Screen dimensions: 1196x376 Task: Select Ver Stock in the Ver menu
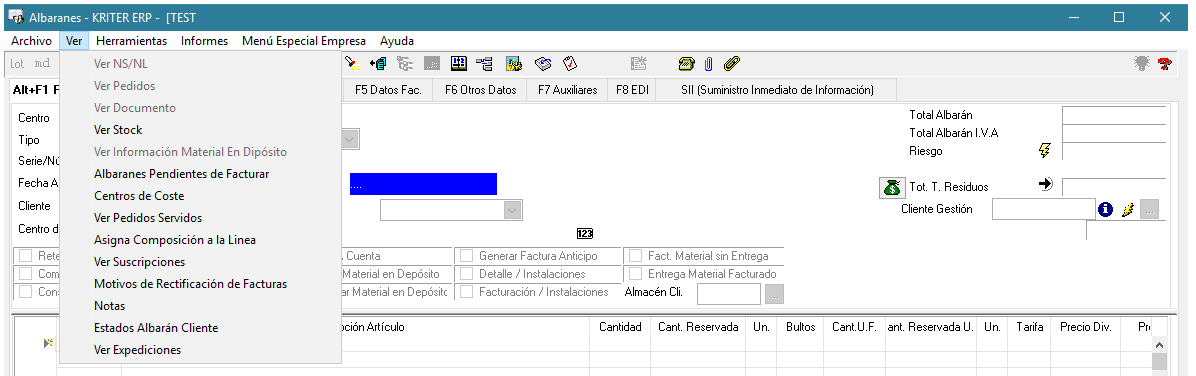(200, 130)
